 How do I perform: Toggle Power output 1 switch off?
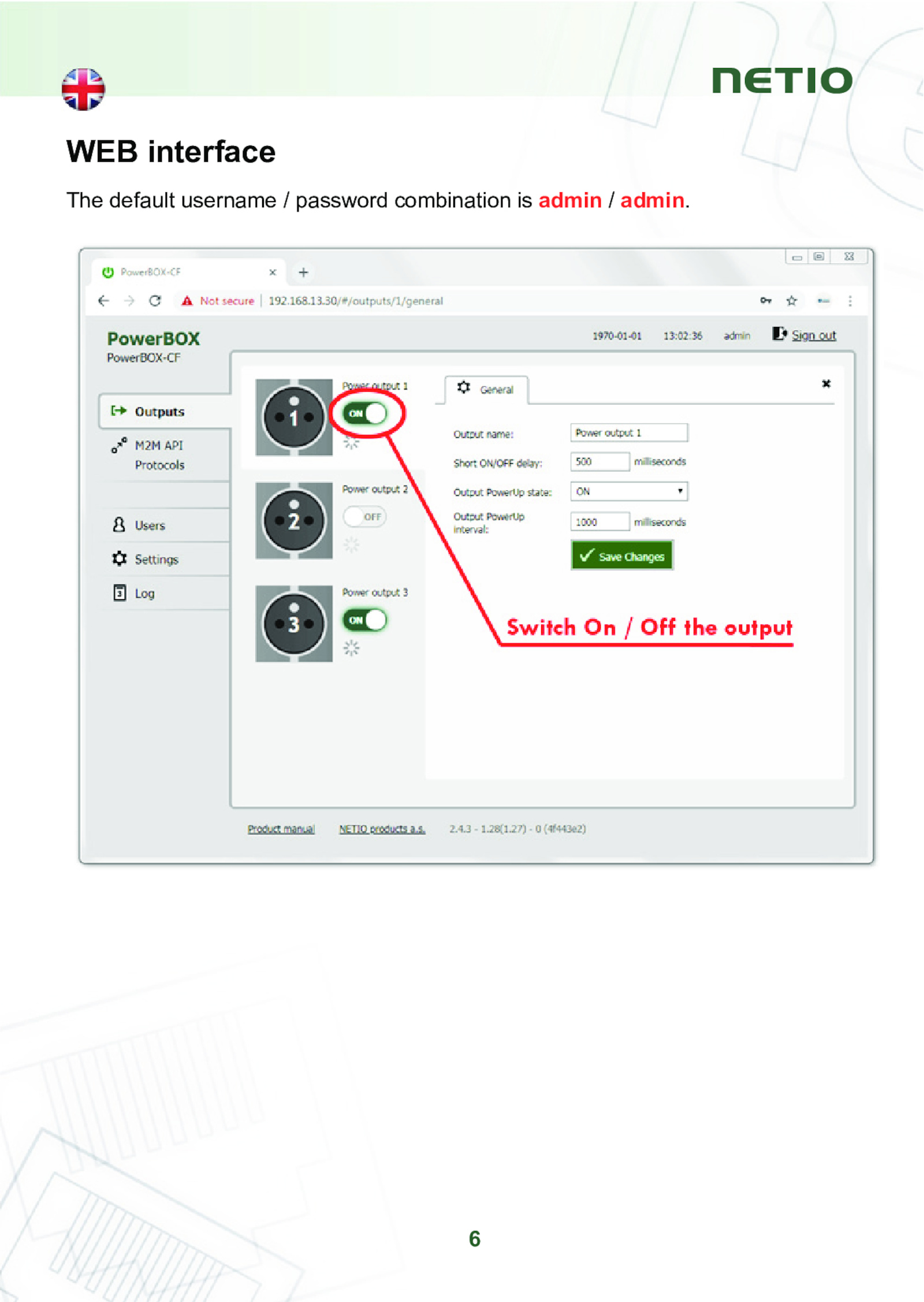364,414
